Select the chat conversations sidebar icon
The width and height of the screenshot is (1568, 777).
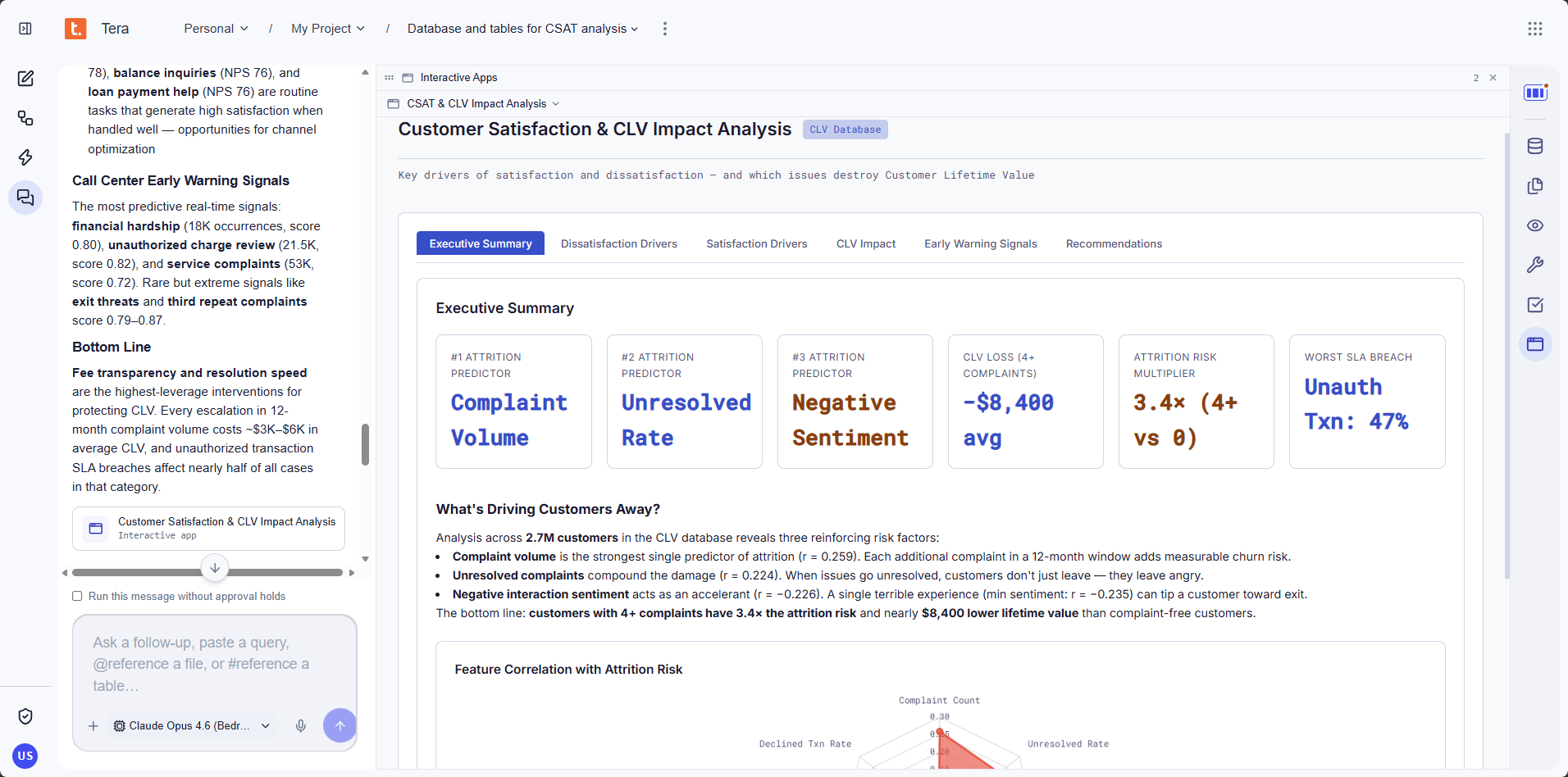(25, 198)
